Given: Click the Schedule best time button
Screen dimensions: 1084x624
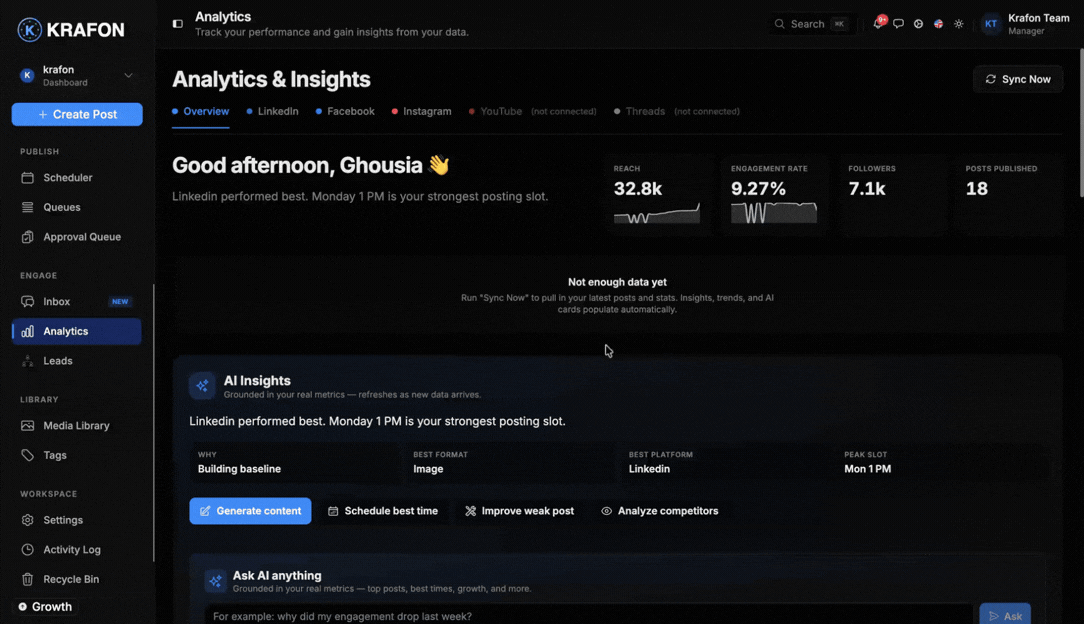Looking at the screenshot, I should 383,511.
